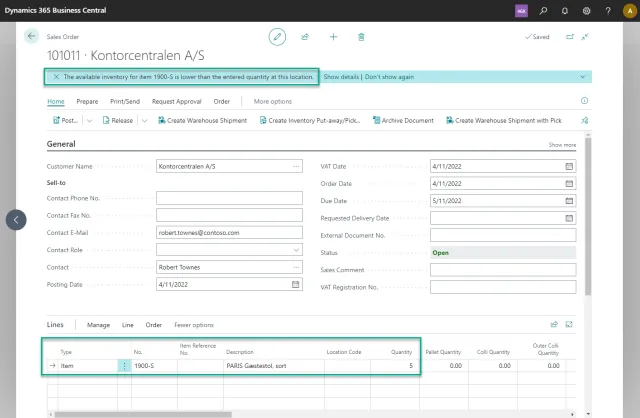Click the VAT Registration No. field
The width and height of the screenshot is (640, 418).
(x=503, y=287)
